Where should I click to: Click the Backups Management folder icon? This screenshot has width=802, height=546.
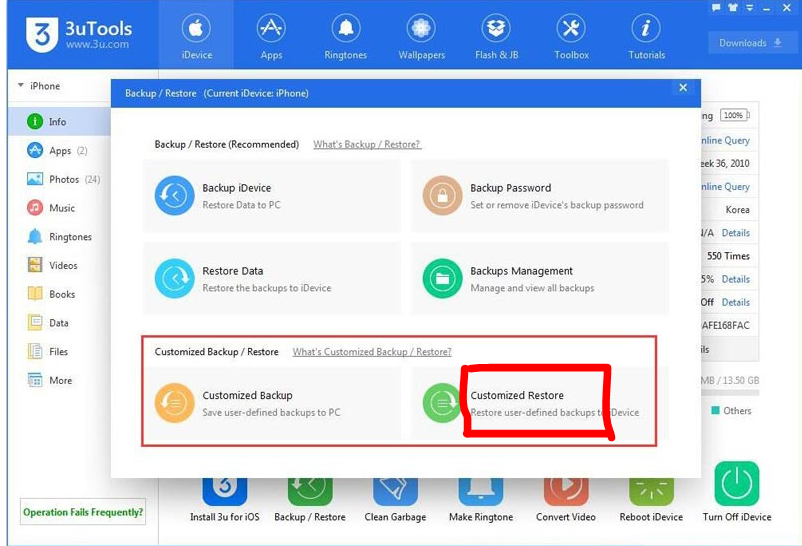(x=442, y=278)
